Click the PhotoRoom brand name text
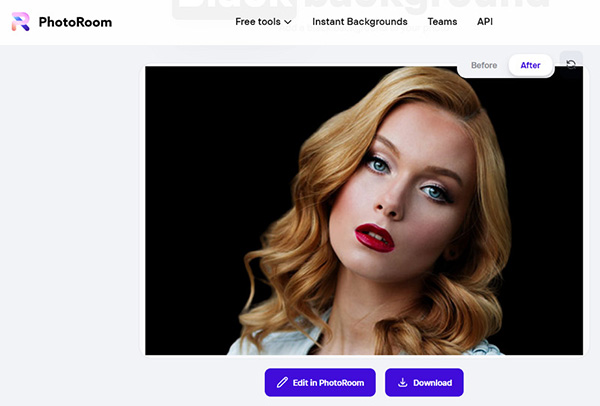The width and height of the screenshot is (600, 406). [76, 22]
